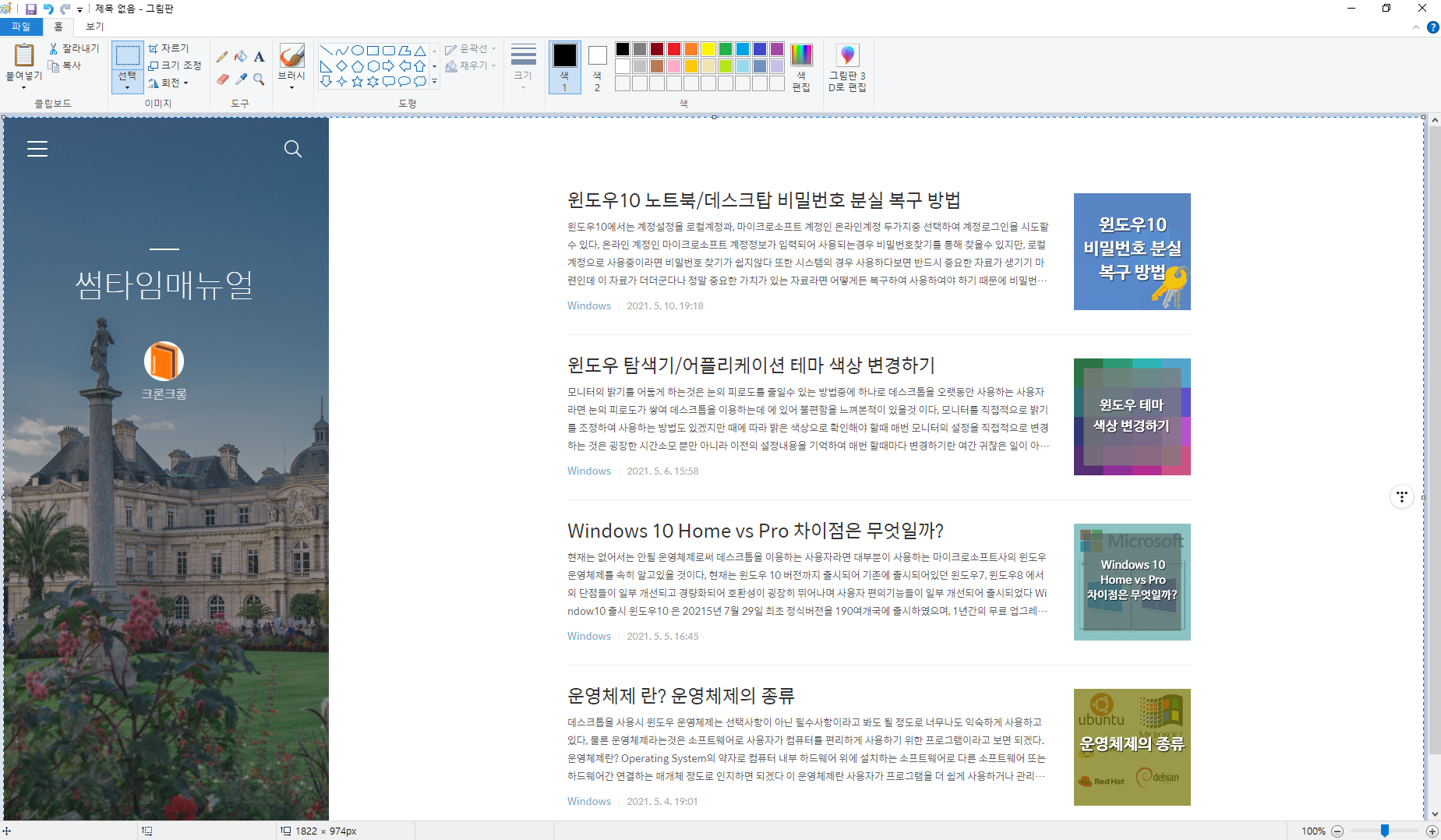The height and width of the screenshot is (840, 1441).
Task: Open the 채우기 (Fill) dropdown
Action: [471, 66]
